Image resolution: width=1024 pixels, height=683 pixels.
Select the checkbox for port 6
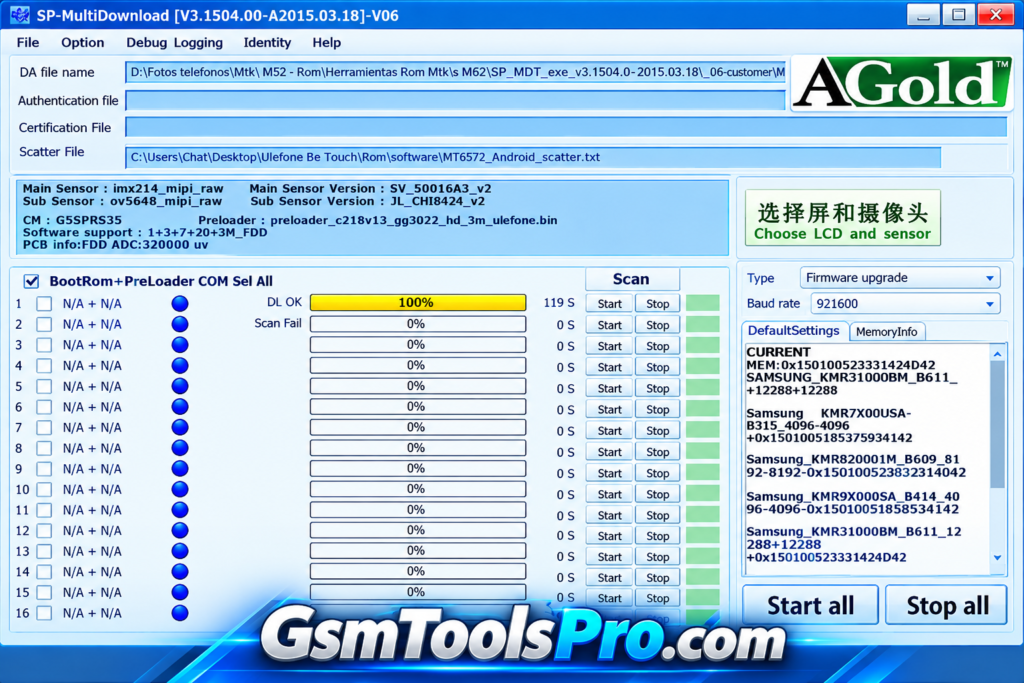[x=44, y=407]
